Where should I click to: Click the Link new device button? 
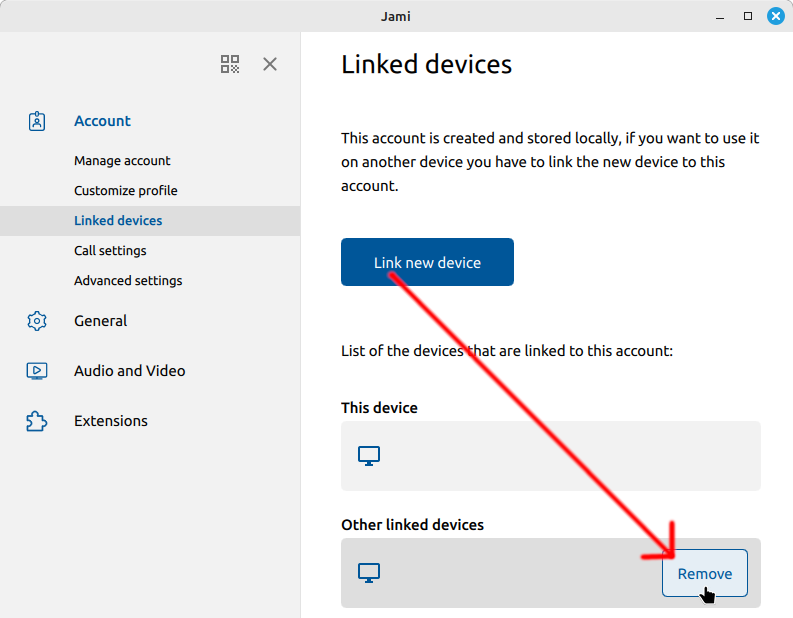(427, 262)
